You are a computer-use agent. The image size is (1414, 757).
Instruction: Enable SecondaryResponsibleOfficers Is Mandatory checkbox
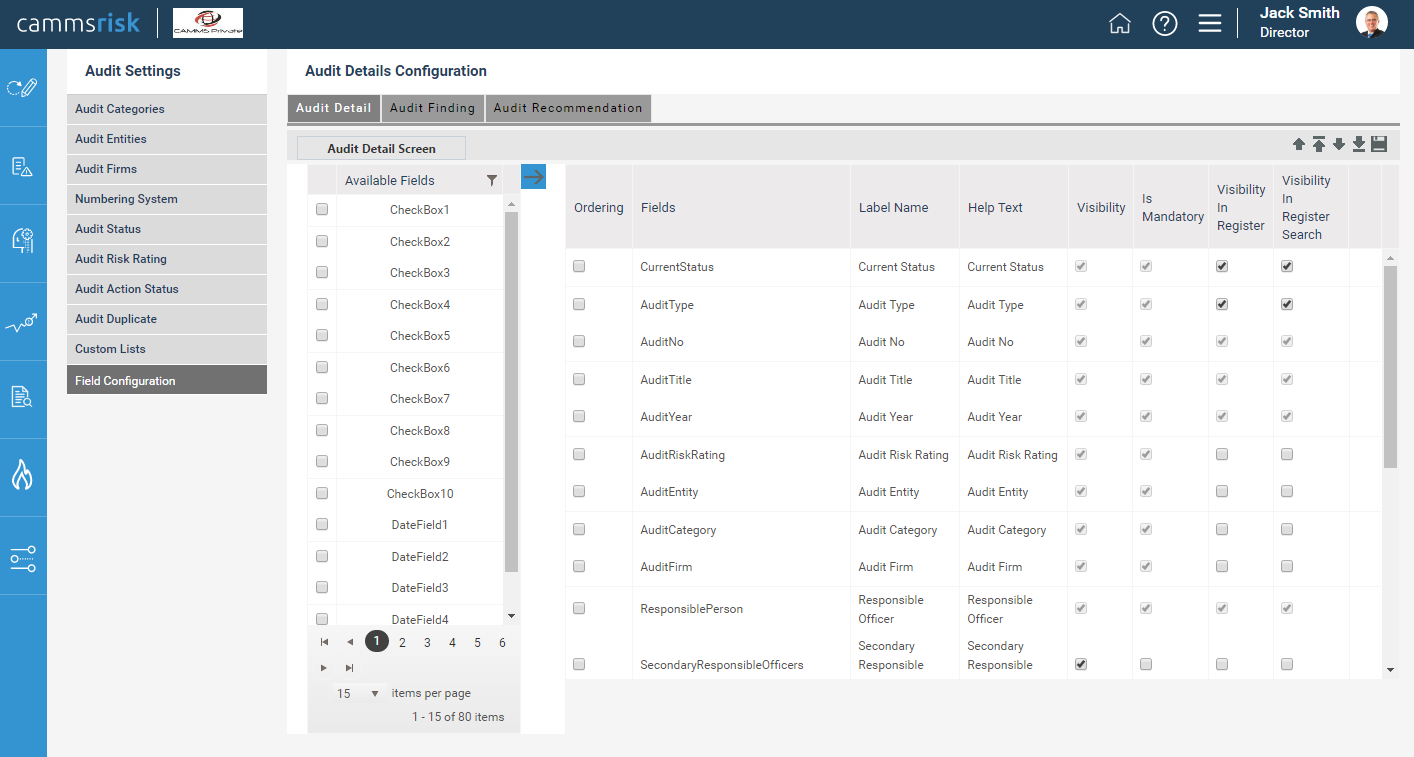(x=1146, y=664)
